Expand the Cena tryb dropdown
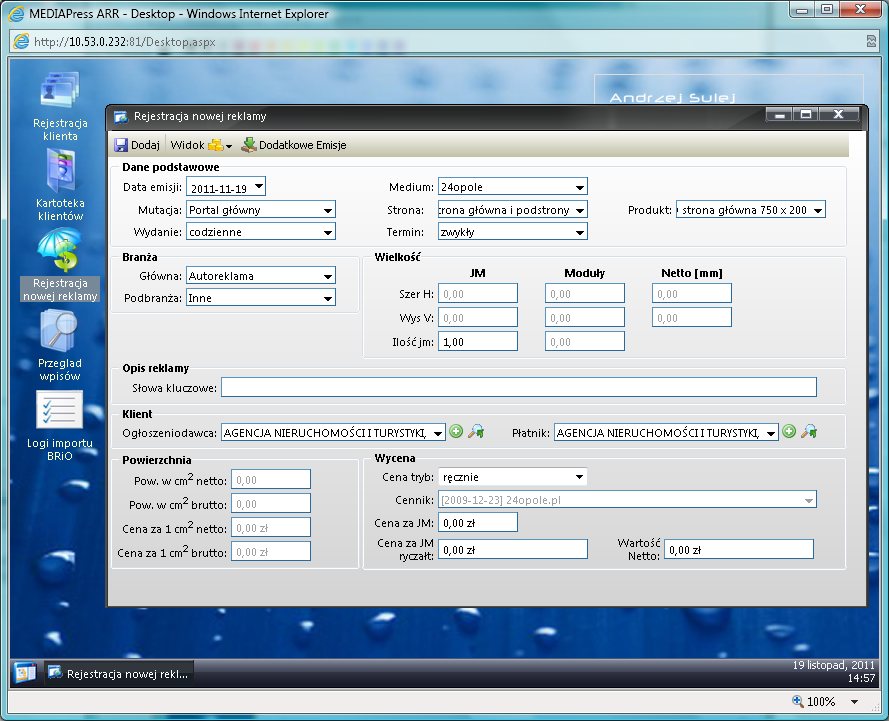This screenshot has width=889, height=721. pyautogui.click(x=579, y=477)
